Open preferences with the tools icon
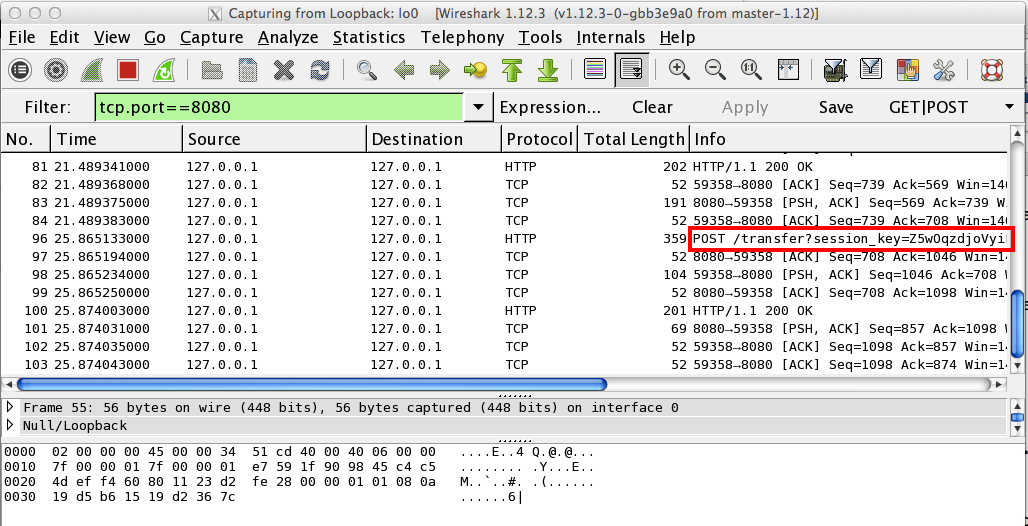This screenshot has width=1028, height=526. coord(944,70)
